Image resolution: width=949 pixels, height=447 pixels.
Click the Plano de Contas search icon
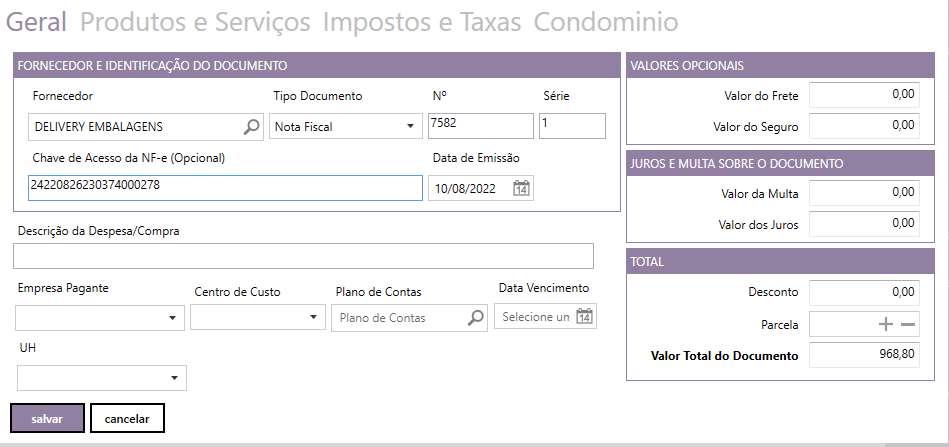click(475, 318)
